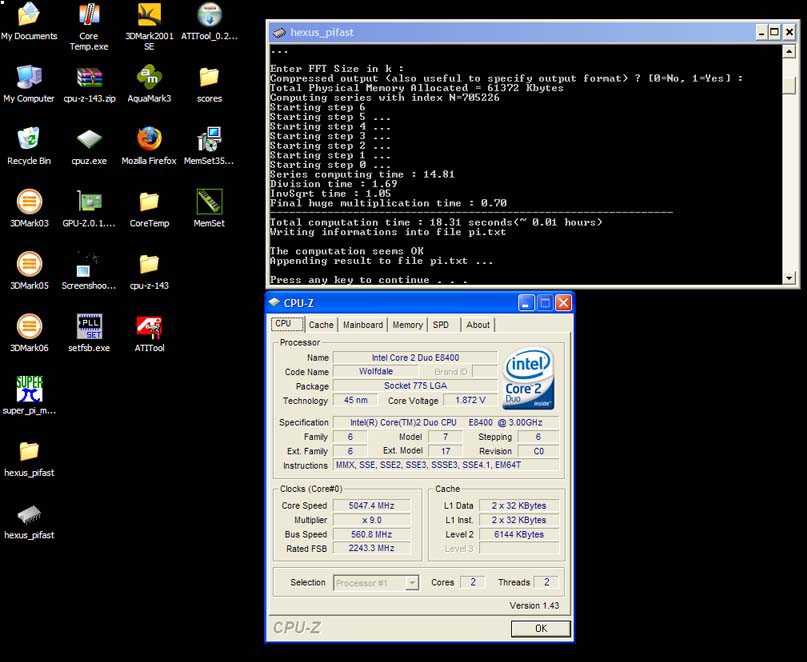
Task: Click the Technology value '45 nm'
Action: (356, 400)
